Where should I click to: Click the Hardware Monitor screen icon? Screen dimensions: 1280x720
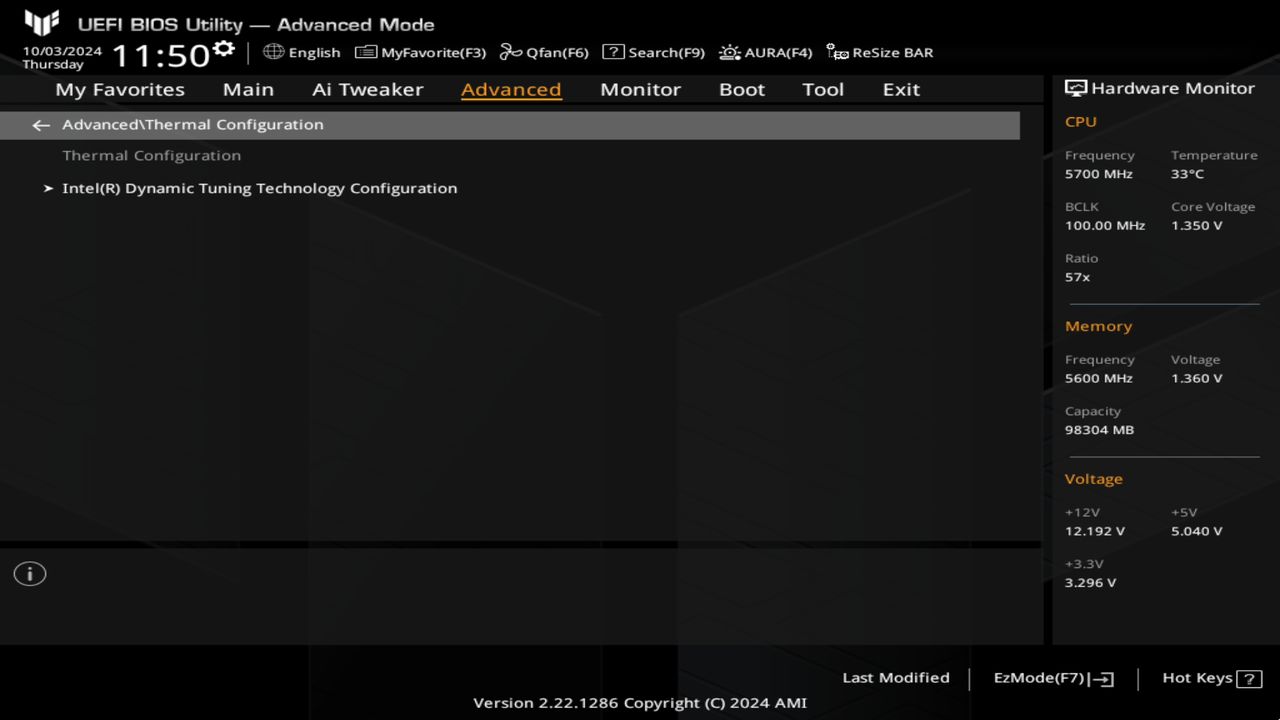coord(1076,88)
